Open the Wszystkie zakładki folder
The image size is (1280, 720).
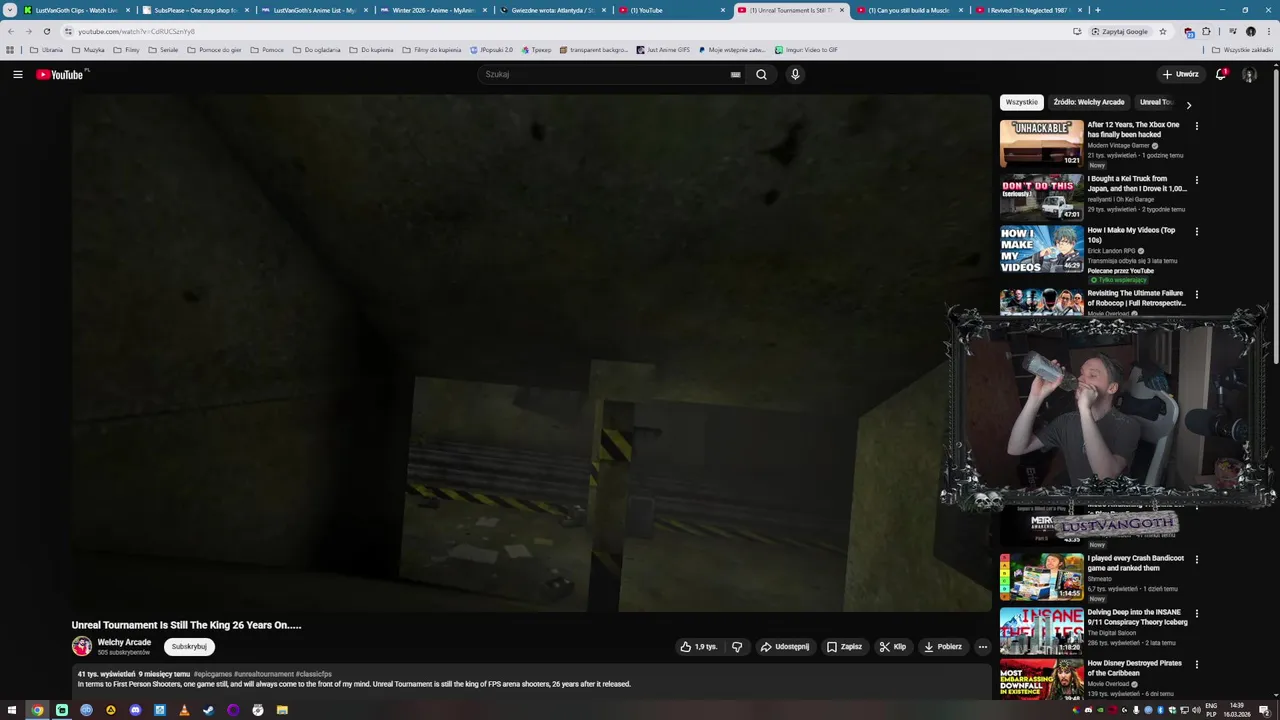pyautogui.click(x=1243, y=49)
